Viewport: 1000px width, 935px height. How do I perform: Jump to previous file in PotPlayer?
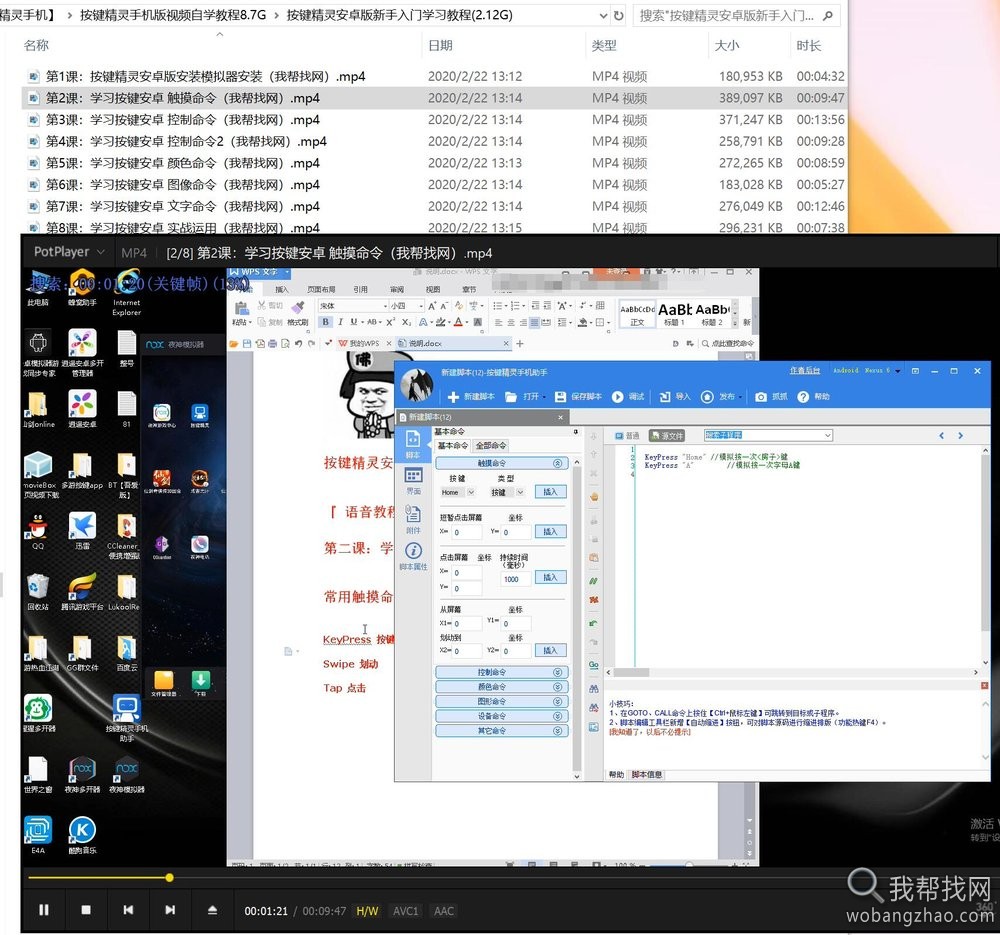pos(128,910)
